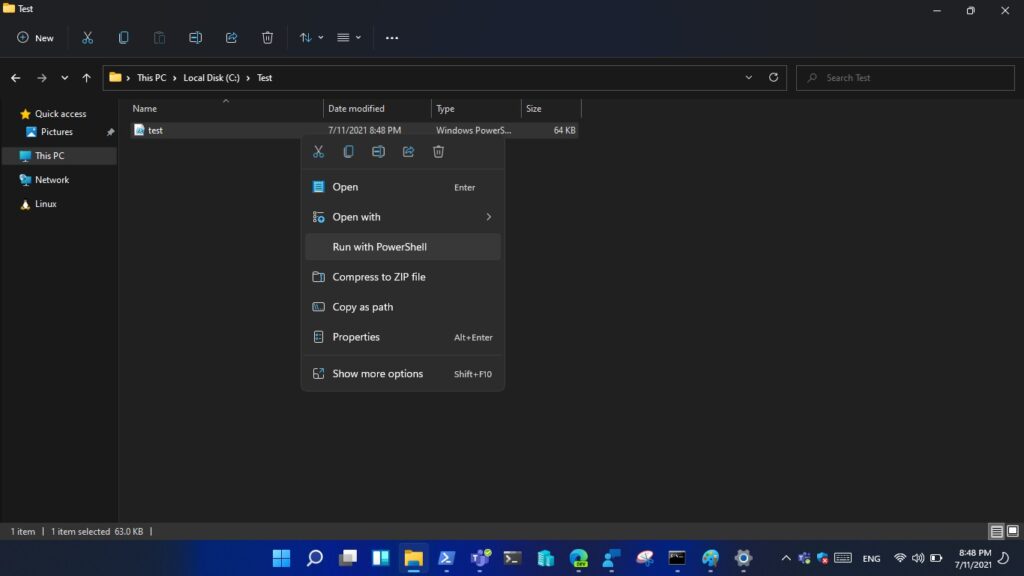The height and width of the screenshot is (576, 1024).
Task: Click the Share icon in context menu
Action: [x=408, y=152]
